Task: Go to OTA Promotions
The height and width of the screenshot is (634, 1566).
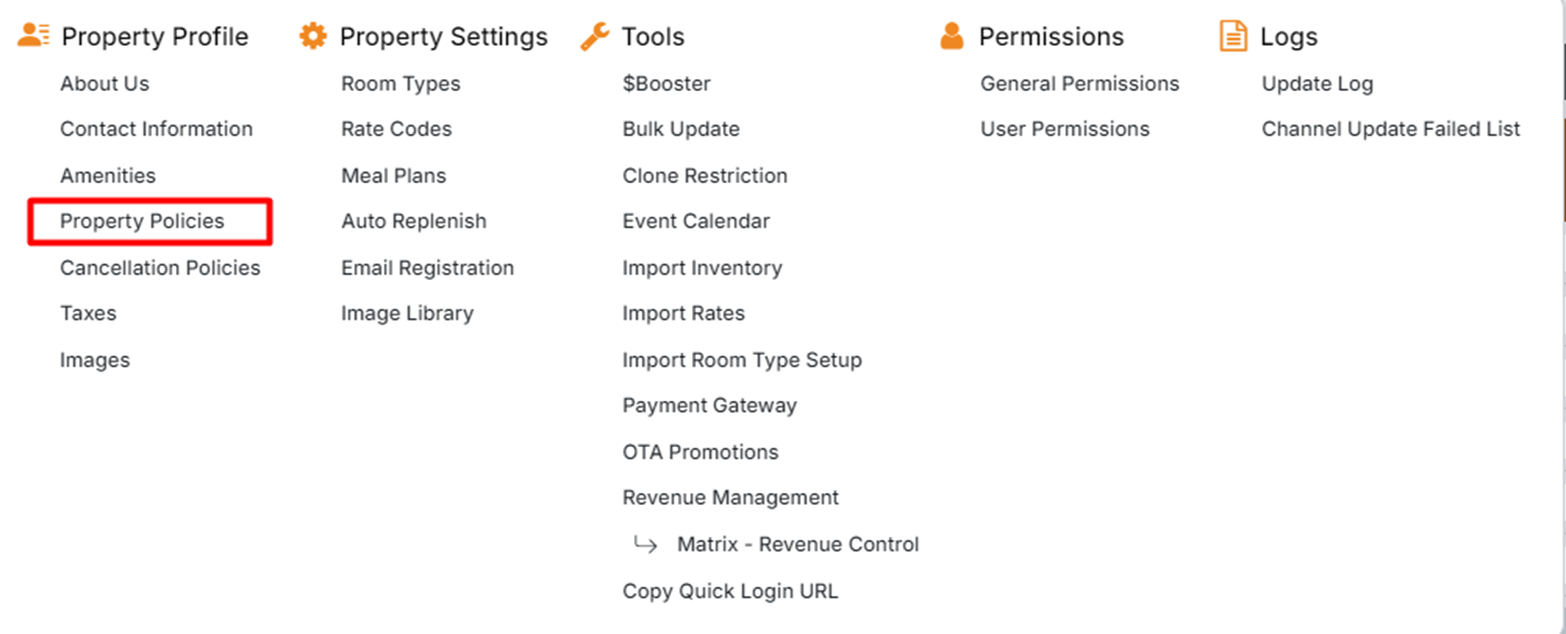Action: click(x=700, y=452)
